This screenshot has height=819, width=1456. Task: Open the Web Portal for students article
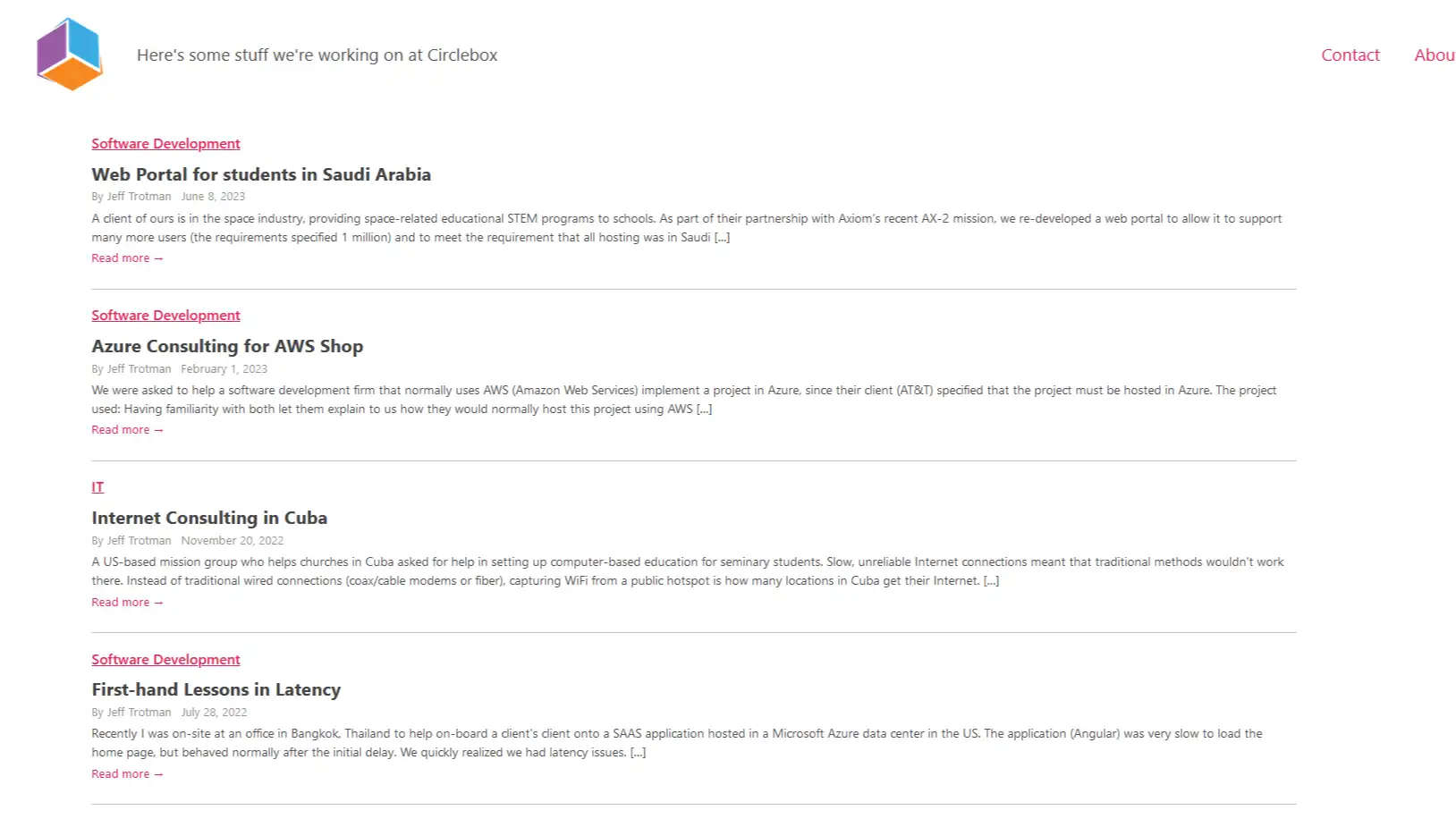[x=261, y=174]
